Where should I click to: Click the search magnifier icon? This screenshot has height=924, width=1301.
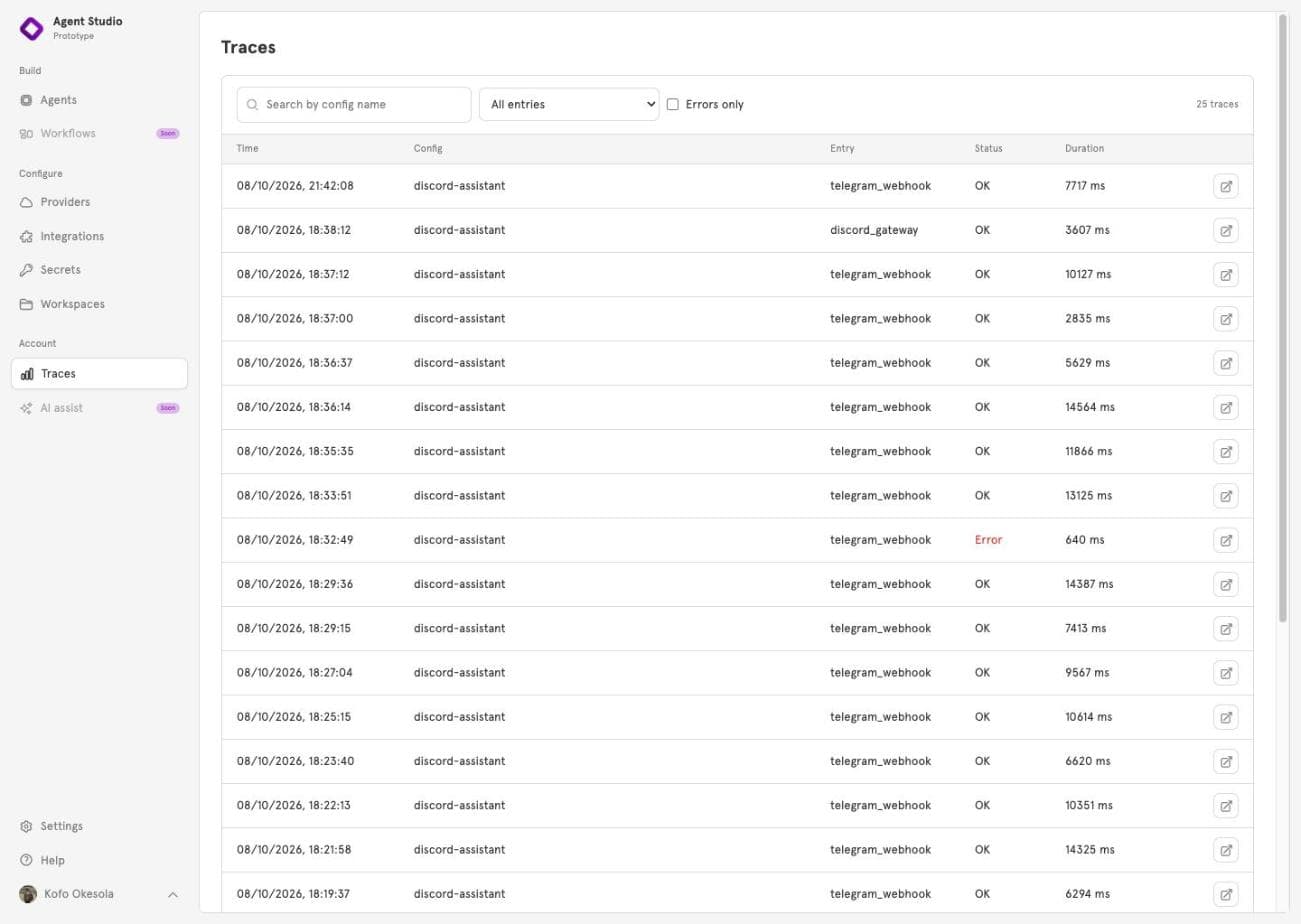click(252, 104)
